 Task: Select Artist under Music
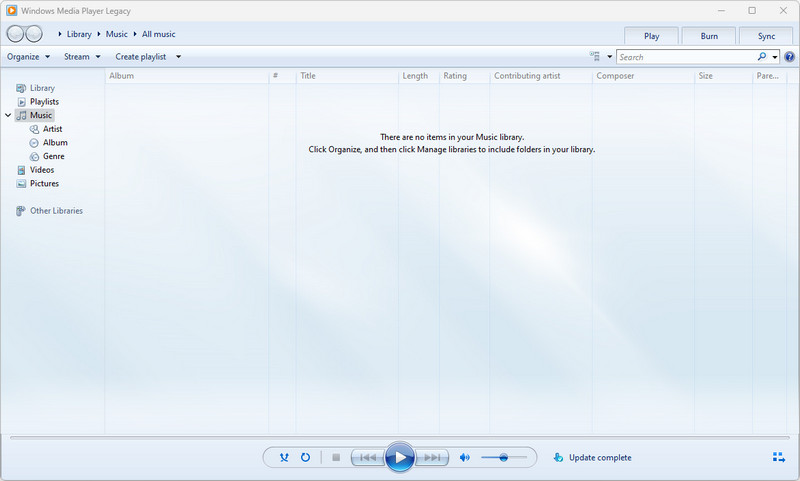point(53,129)
